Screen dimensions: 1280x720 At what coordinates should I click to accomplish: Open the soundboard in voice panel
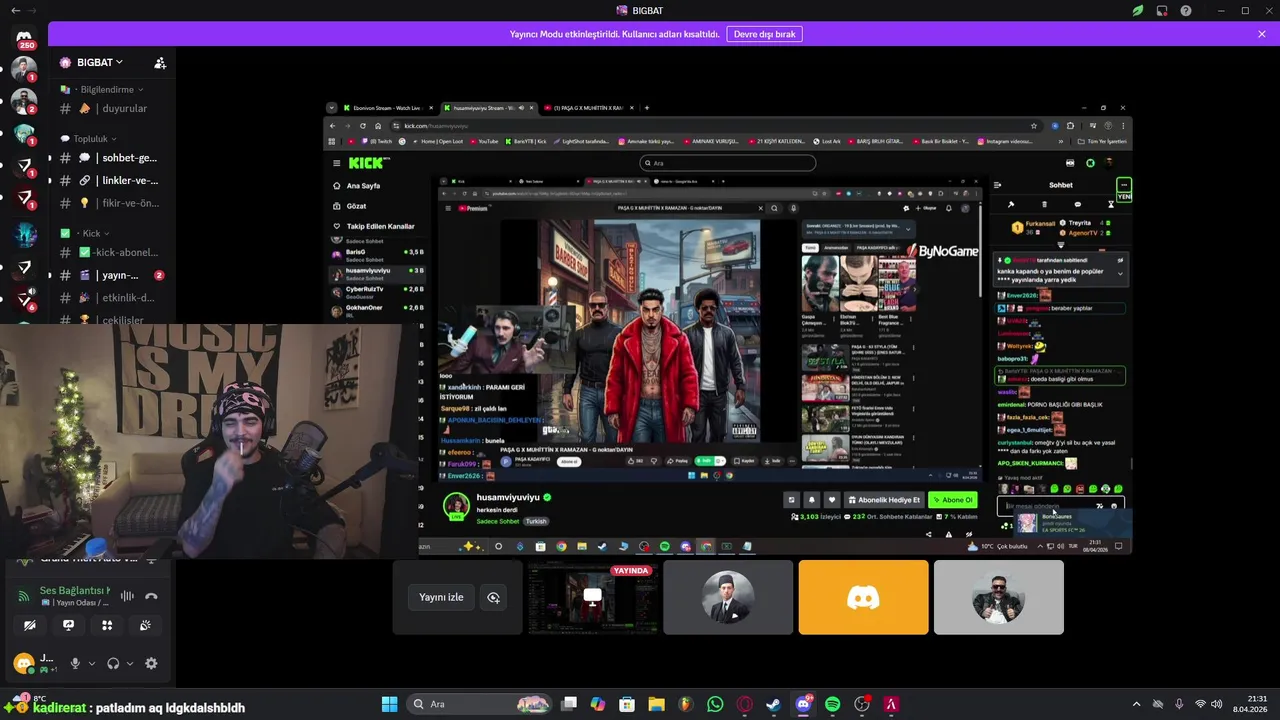tap(145, 625)
